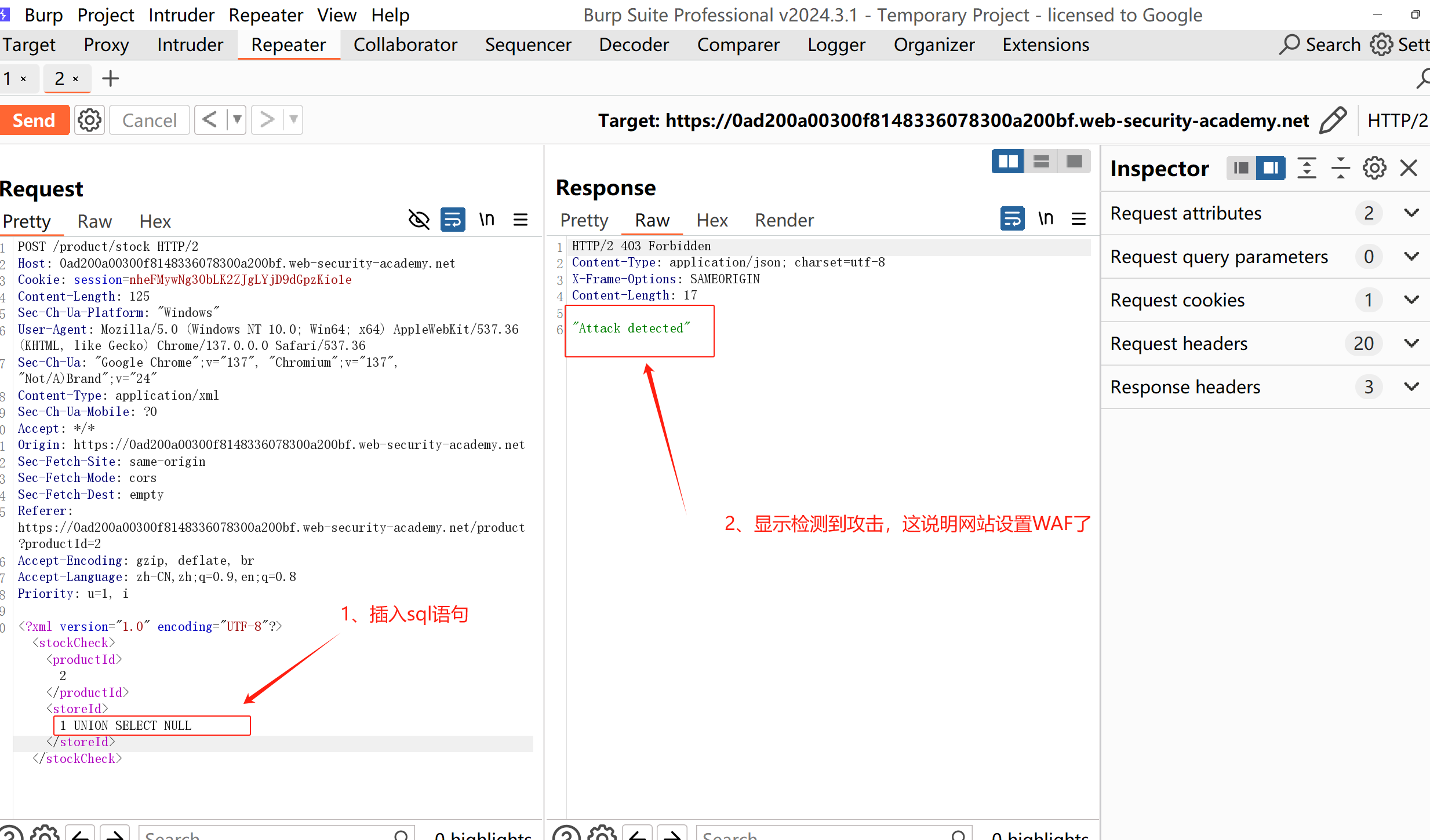Click the Response search input field
Viewport: 1430px width, 840px height.
pos(823,834)
